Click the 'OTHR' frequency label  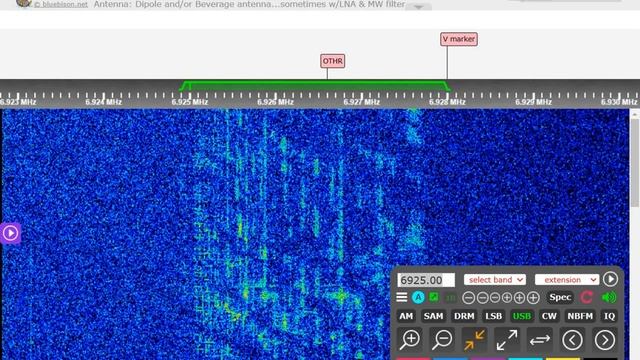coord(333,61)
